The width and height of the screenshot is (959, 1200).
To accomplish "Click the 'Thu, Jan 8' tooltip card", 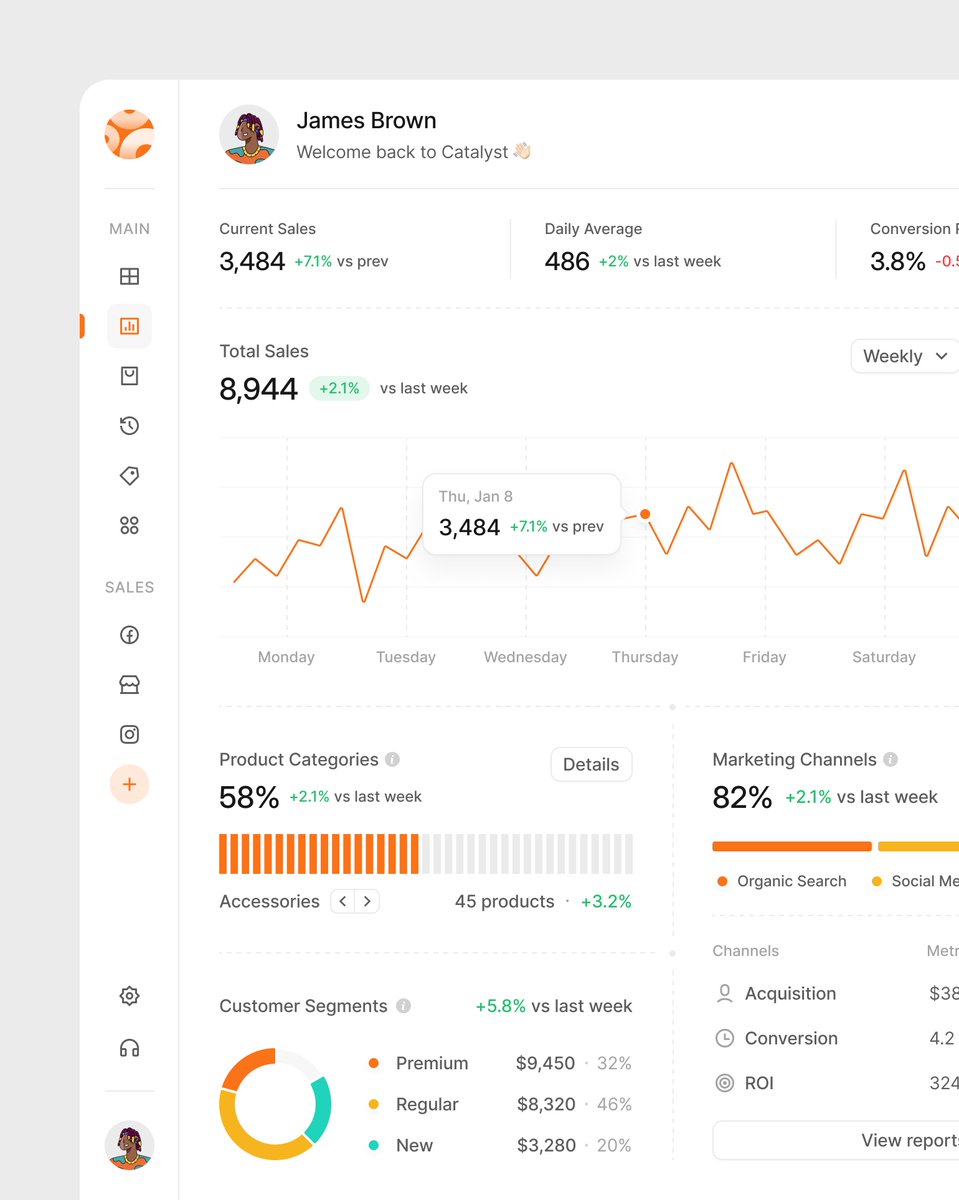I will (x=522, y=514).
